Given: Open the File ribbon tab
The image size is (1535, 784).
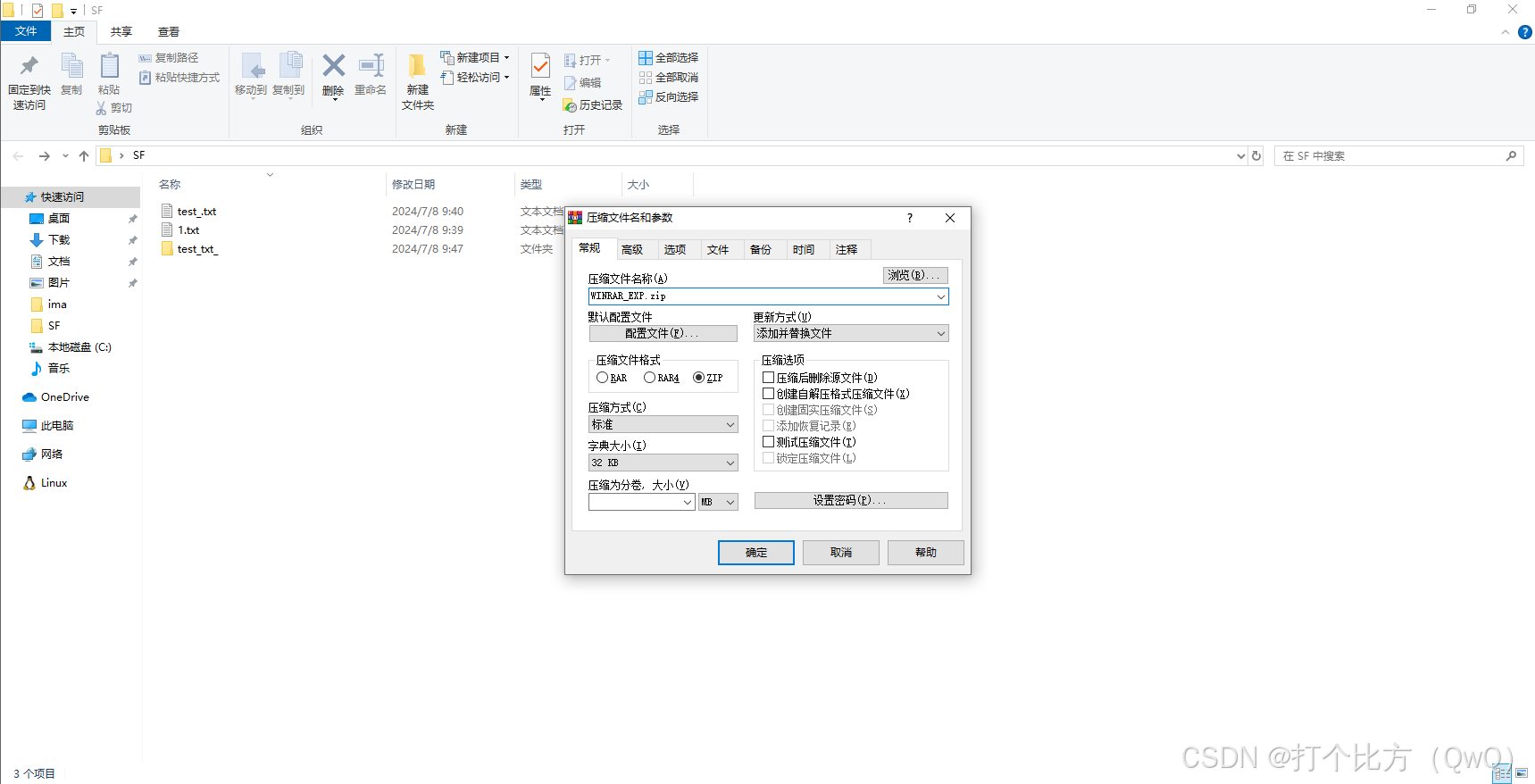Looking at the screenshot, I should (26, 31).
